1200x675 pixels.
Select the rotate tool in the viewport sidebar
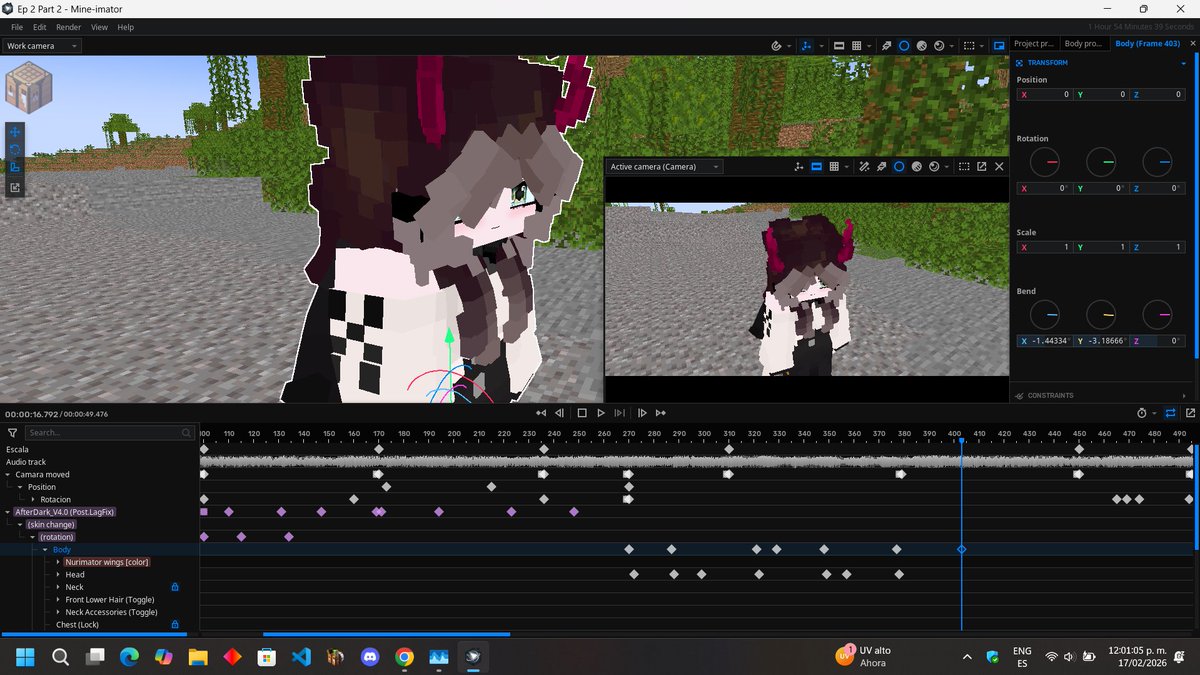pyautogui.click(x=15, y=149)
